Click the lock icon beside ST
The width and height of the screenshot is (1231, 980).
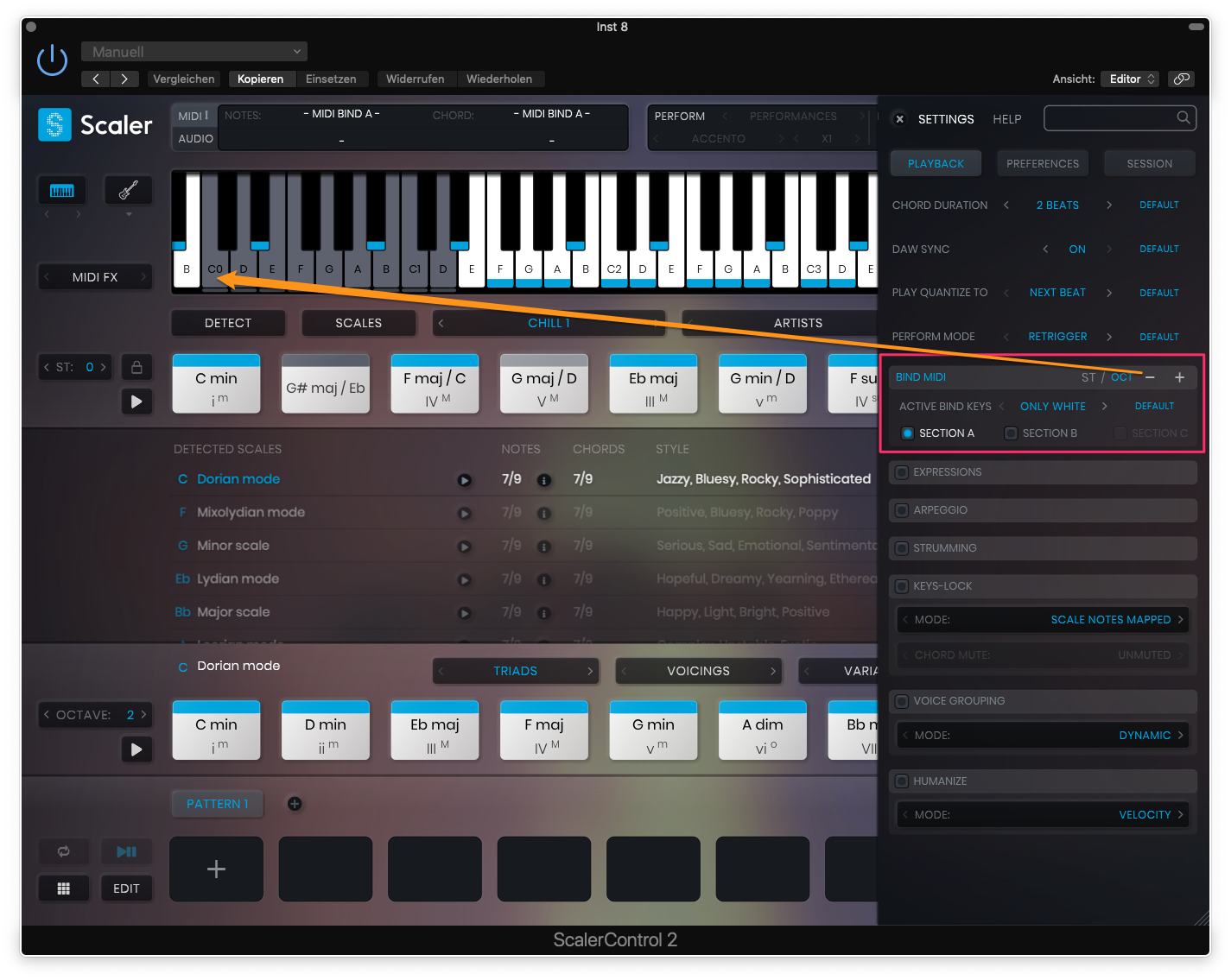pos(136,367)
